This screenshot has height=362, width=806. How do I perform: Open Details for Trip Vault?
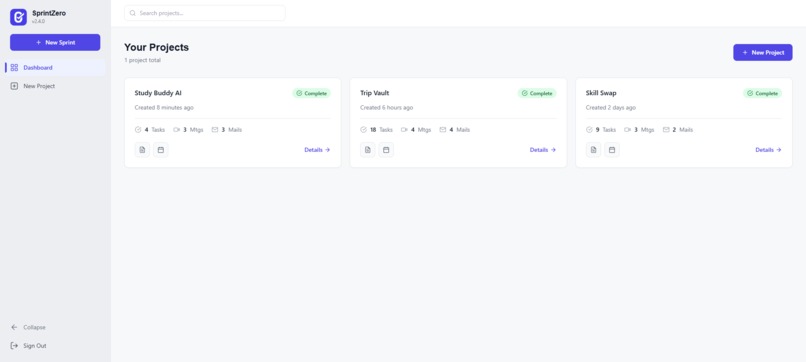tap(543, 150)
